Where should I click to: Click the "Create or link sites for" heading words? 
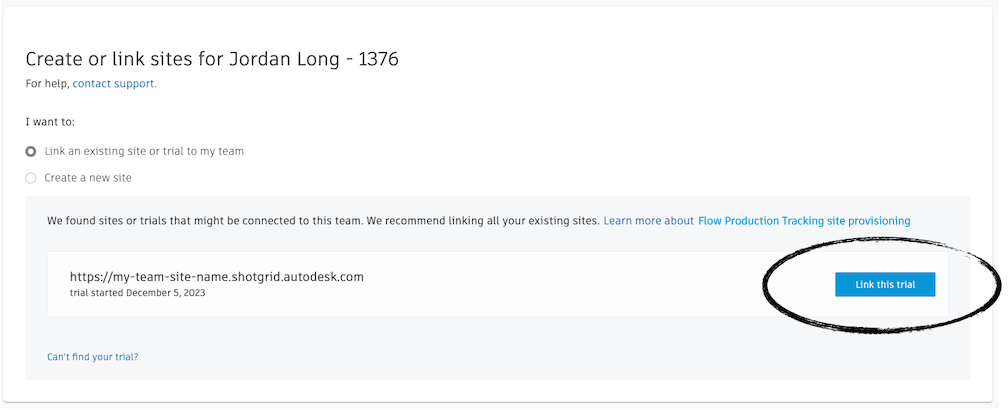coord(120,59)
